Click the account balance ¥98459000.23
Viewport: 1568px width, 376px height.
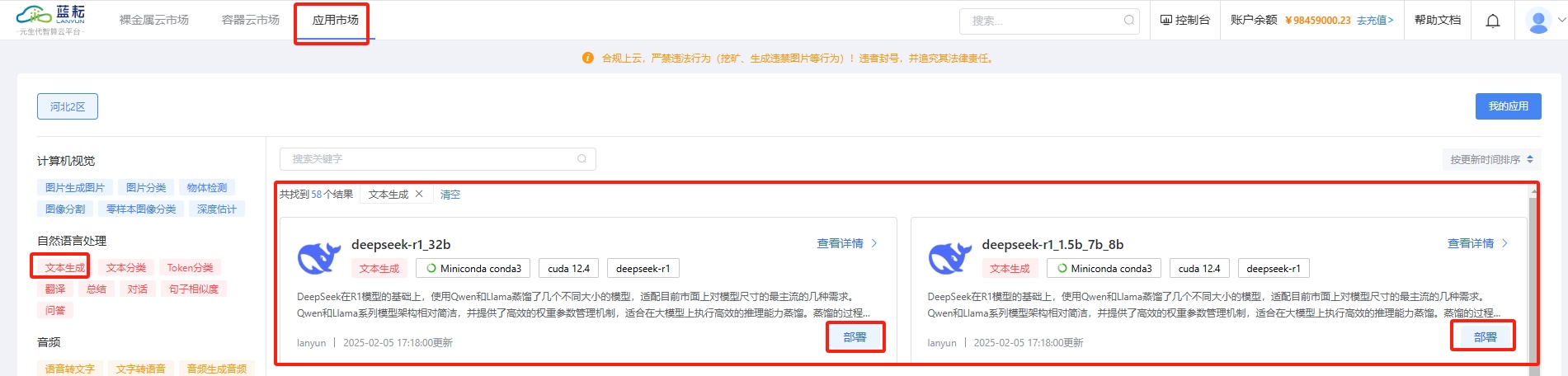(x=1318, y=21)
